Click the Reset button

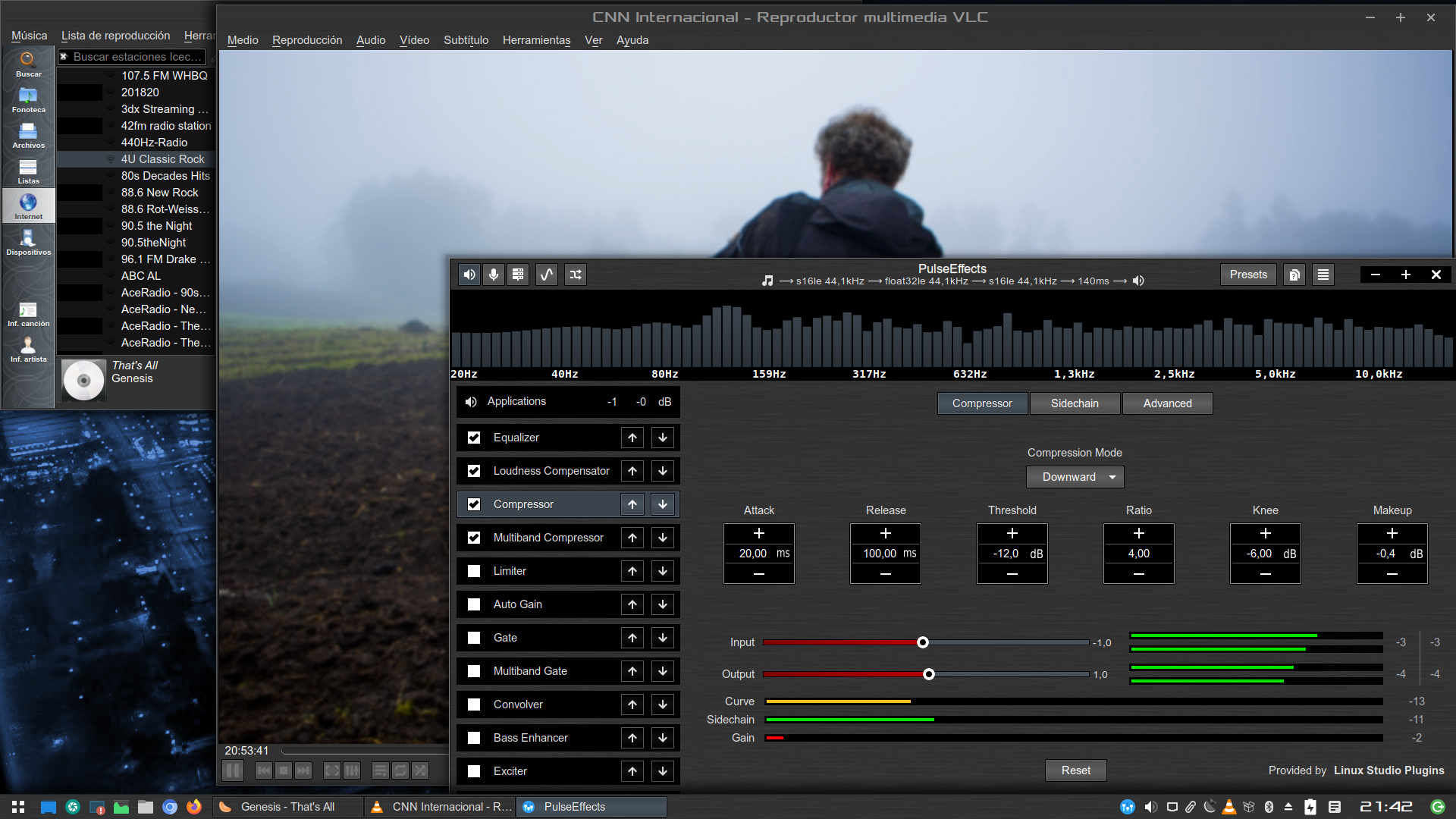1075,770
